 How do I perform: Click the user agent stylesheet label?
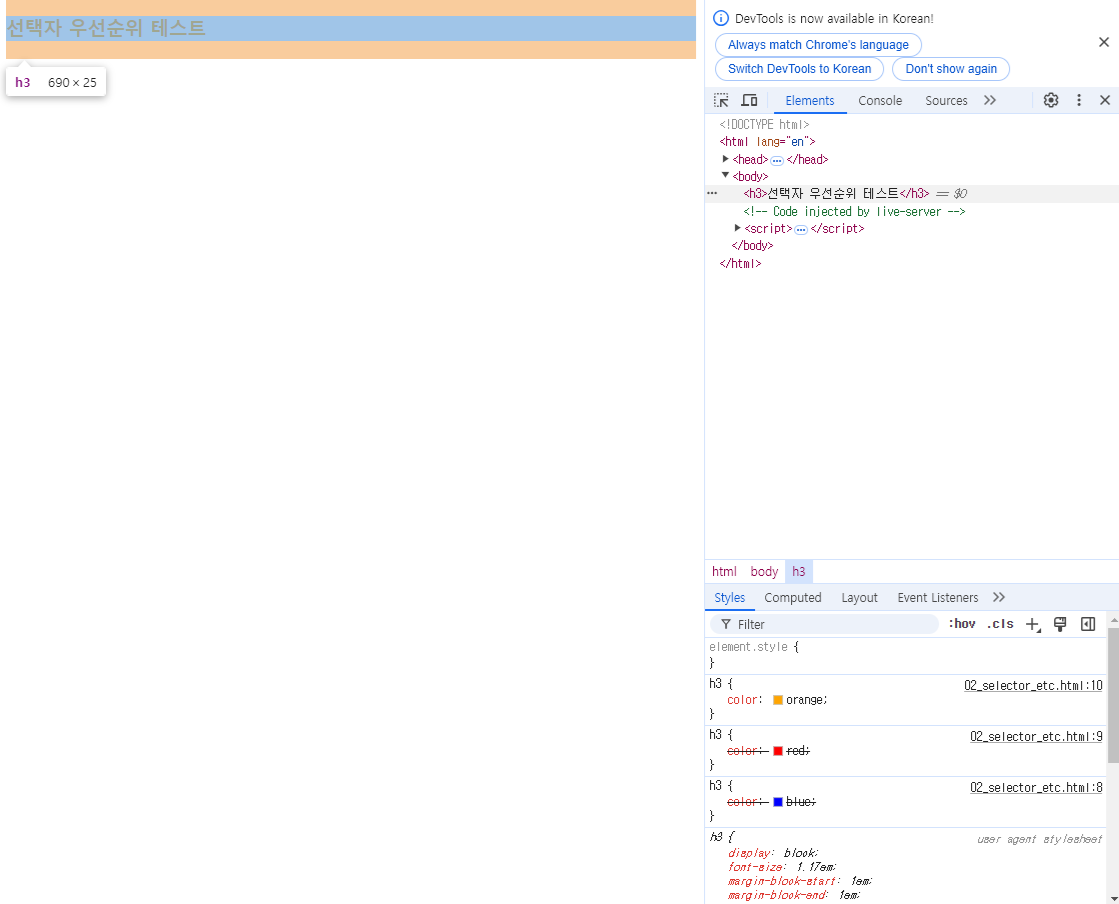1039,839
